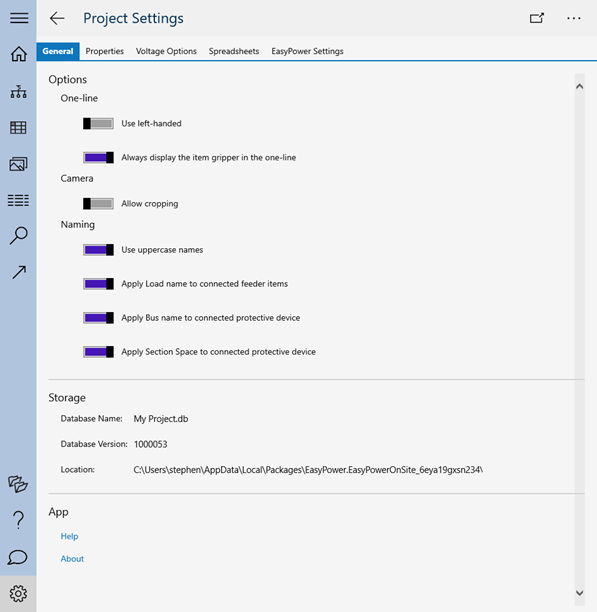Go to the Home icon in sidebar

[x=18, y=54]
